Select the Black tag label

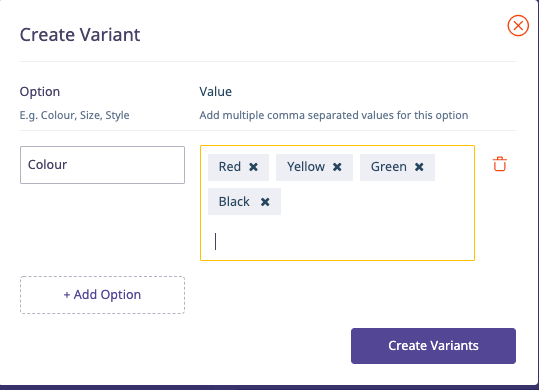[234, 202]
